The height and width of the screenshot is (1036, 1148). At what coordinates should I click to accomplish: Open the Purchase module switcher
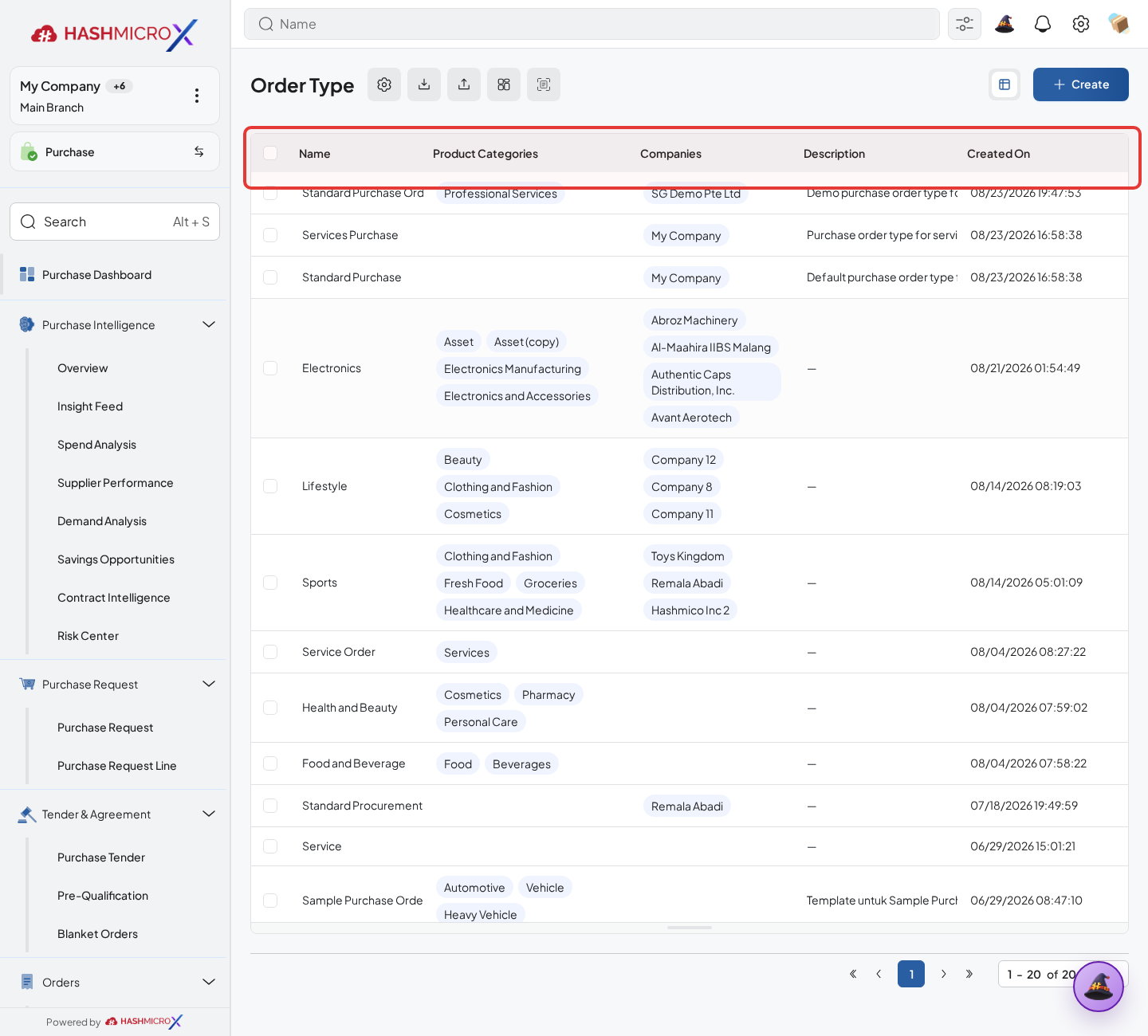pos(115,151)
